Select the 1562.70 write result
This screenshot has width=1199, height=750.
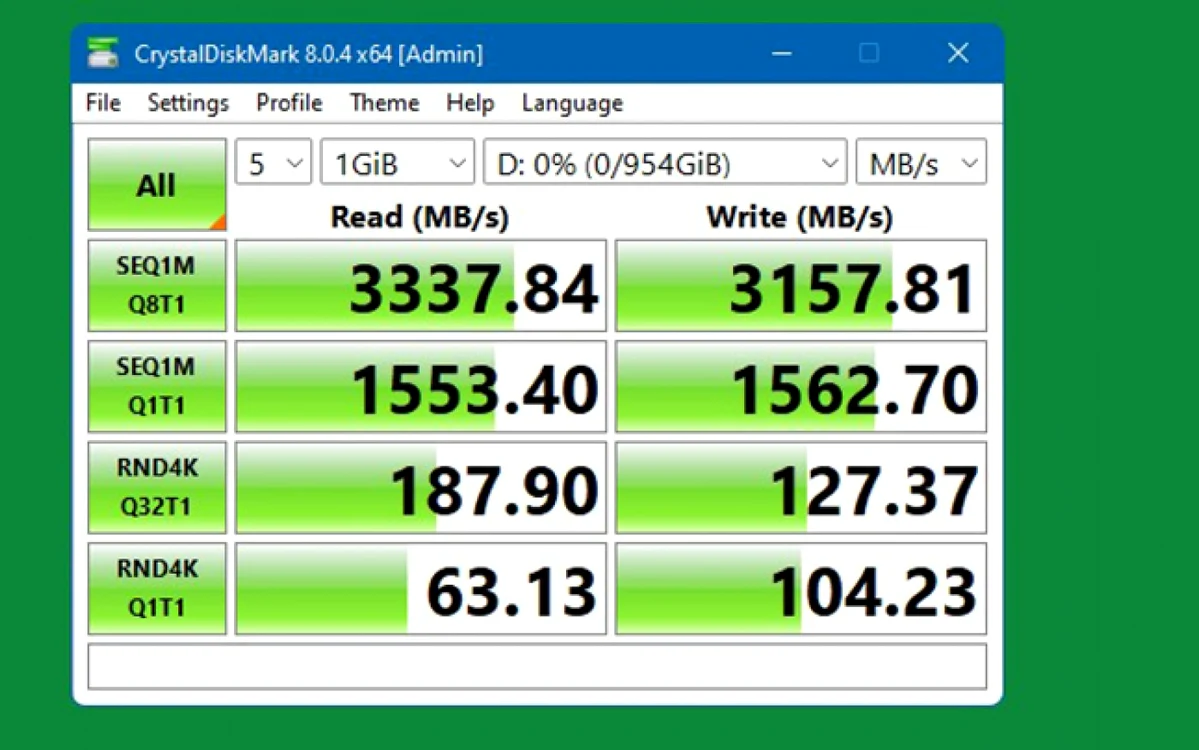point(801,386)
